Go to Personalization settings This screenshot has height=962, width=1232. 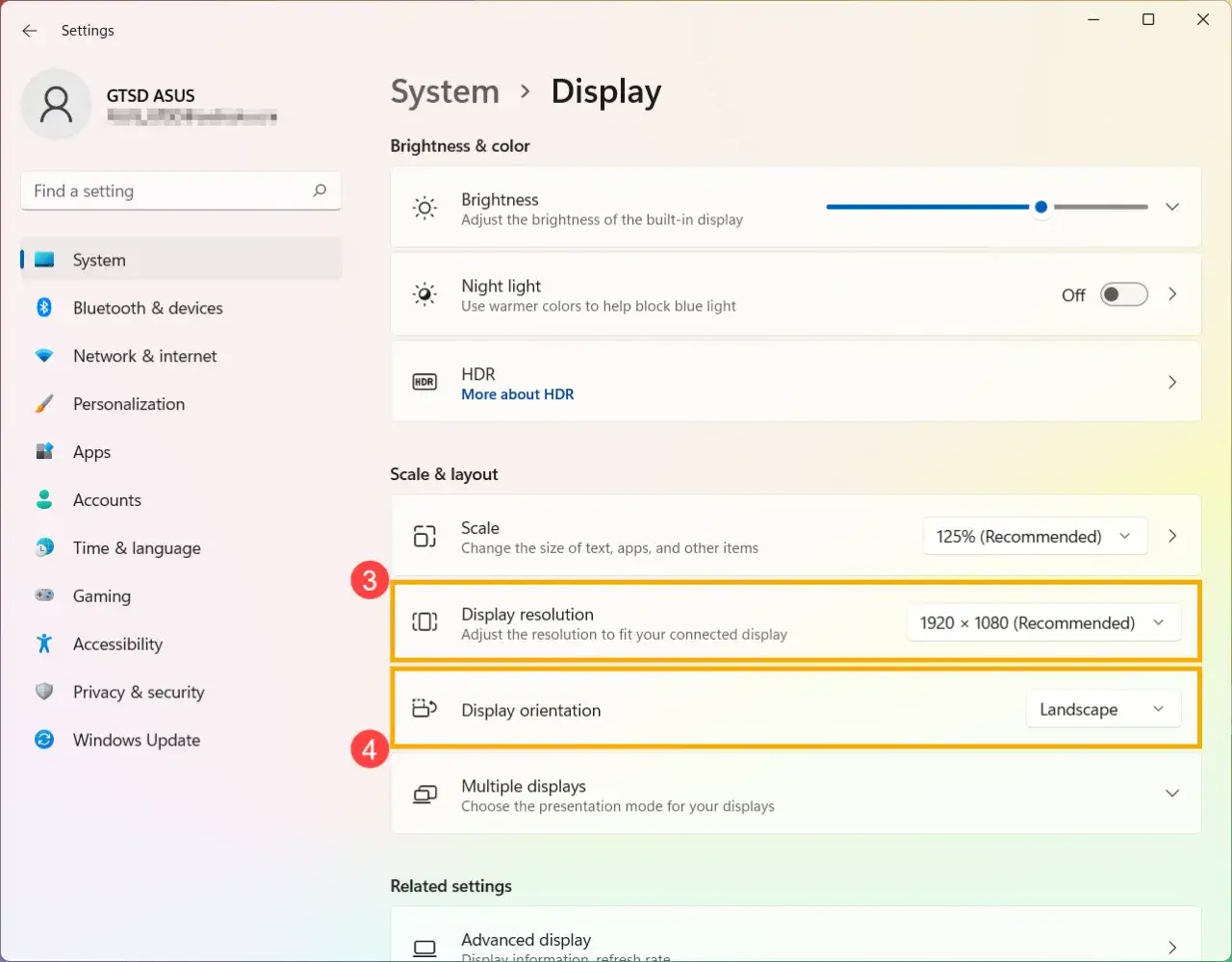[x=182, y=404]
